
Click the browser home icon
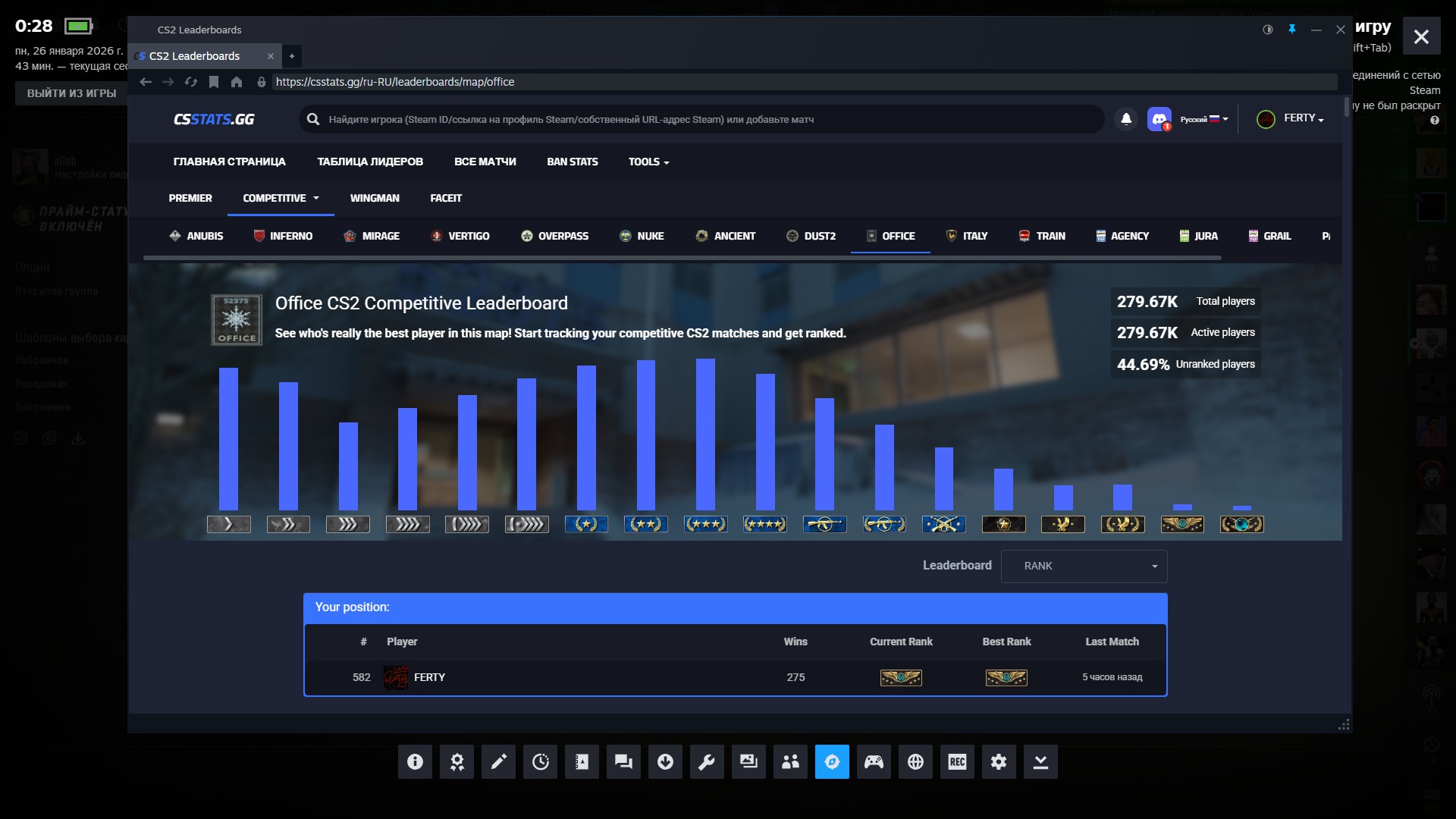coord(237,82)
